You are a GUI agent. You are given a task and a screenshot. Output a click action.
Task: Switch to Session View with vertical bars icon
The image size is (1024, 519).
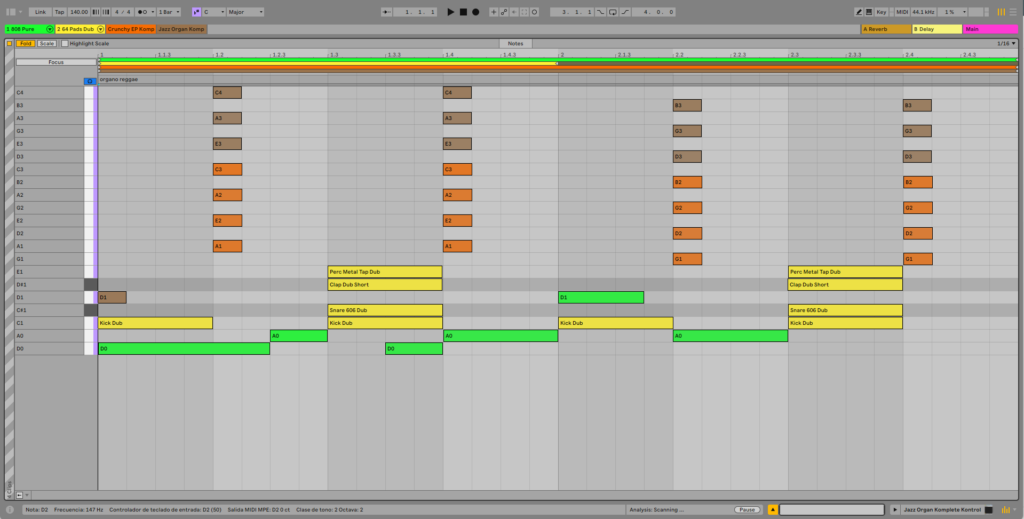[x=1001, y=12]
